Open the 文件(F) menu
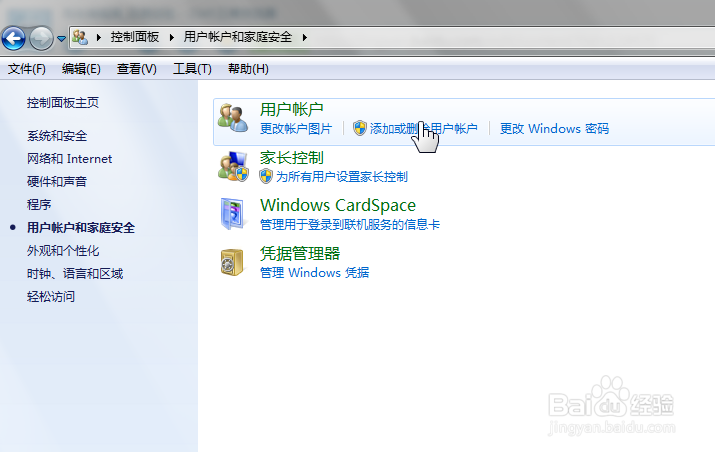This screenshot has height=452, width=715. [x=27, y=69]
